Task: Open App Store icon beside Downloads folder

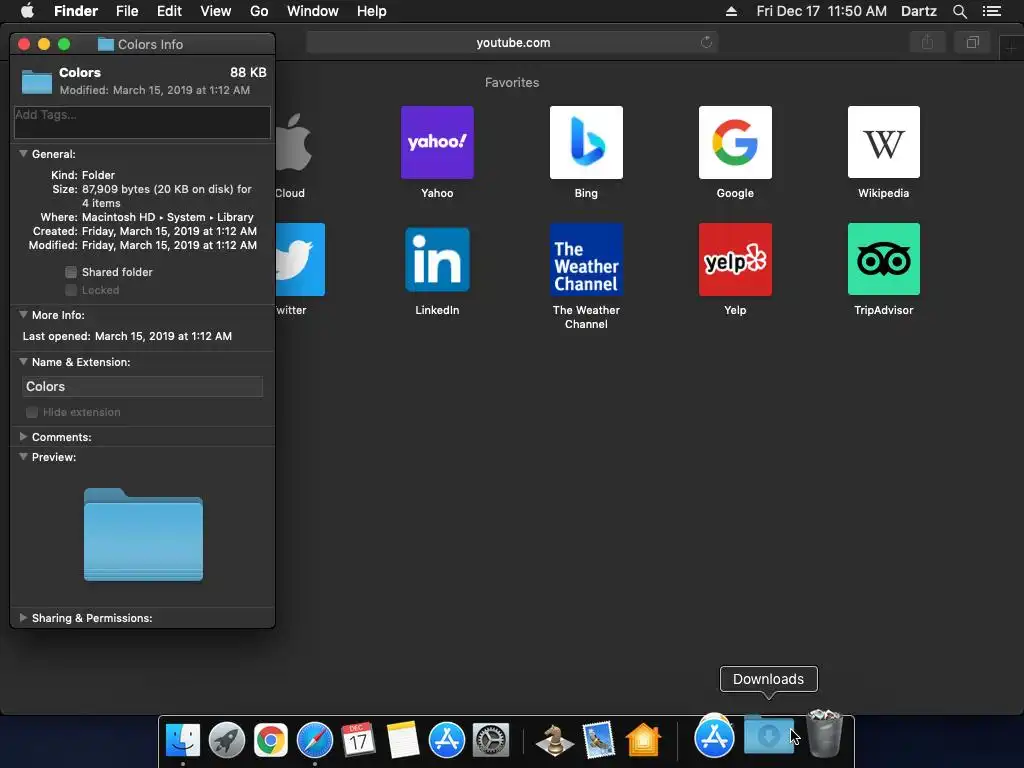Action: (714, 737)
